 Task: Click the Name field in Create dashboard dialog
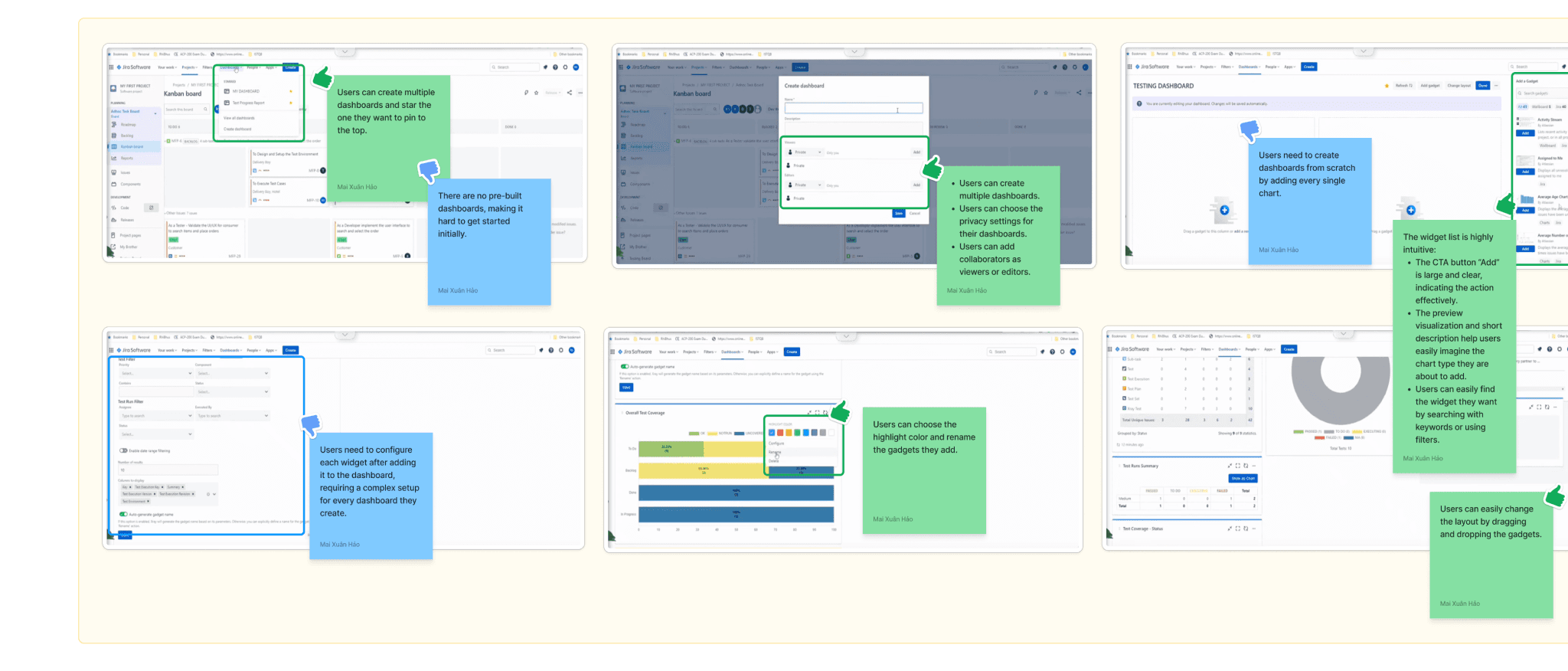854,109
